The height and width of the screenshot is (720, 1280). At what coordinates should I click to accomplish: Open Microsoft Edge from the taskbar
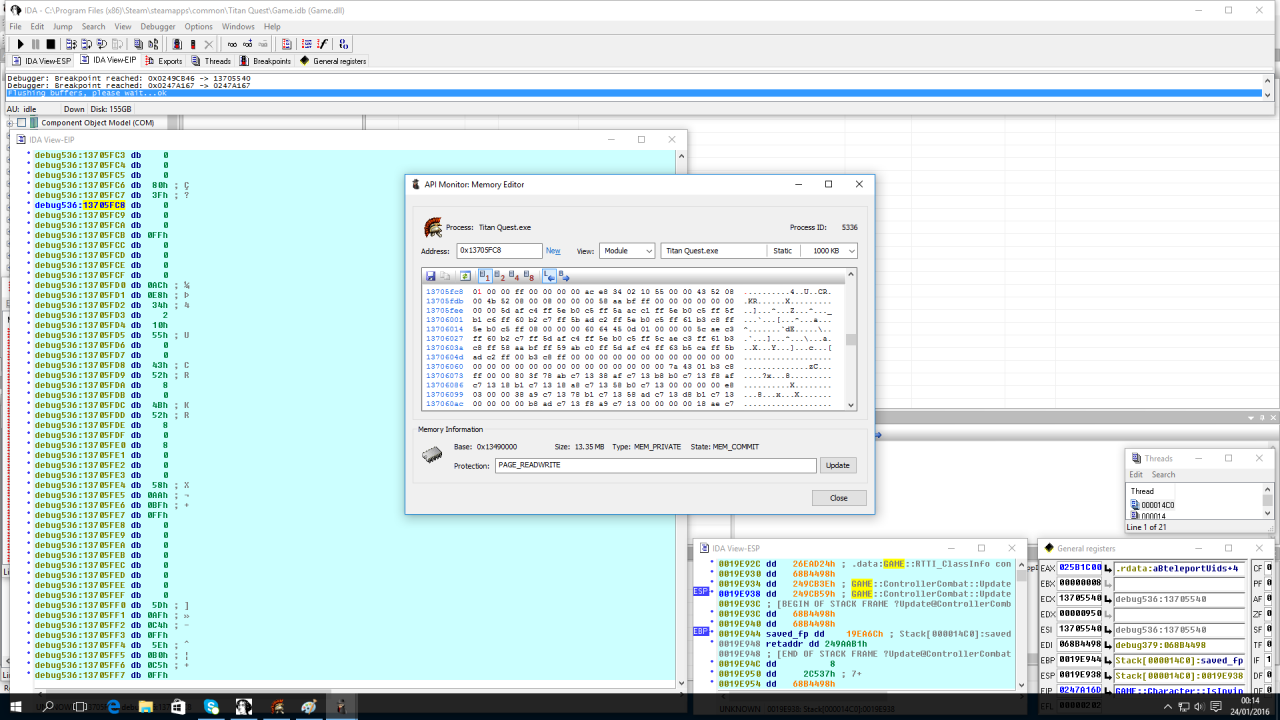pyautogui.click(x=114, y=706)
